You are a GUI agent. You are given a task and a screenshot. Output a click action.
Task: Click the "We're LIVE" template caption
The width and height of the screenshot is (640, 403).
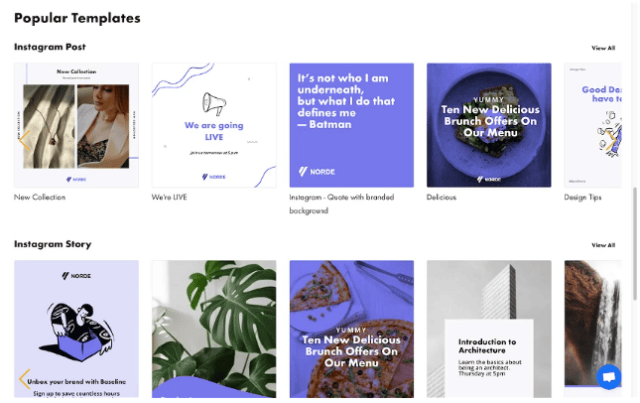pyautogui.click(x=170, y=197)
